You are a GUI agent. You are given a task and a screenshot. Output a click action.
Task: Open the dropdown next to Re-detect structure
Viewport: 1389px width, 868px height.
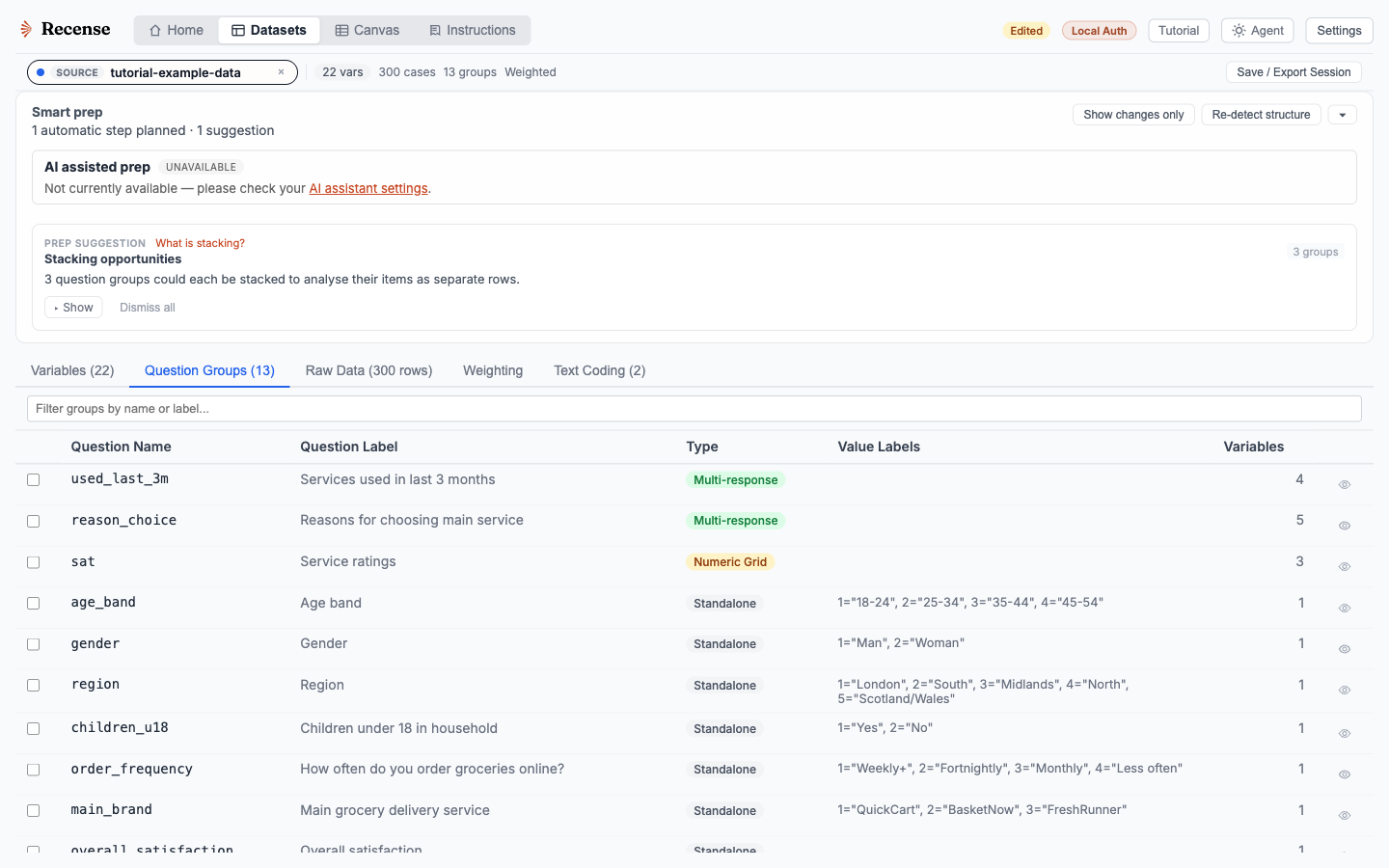pos(1343,115)
